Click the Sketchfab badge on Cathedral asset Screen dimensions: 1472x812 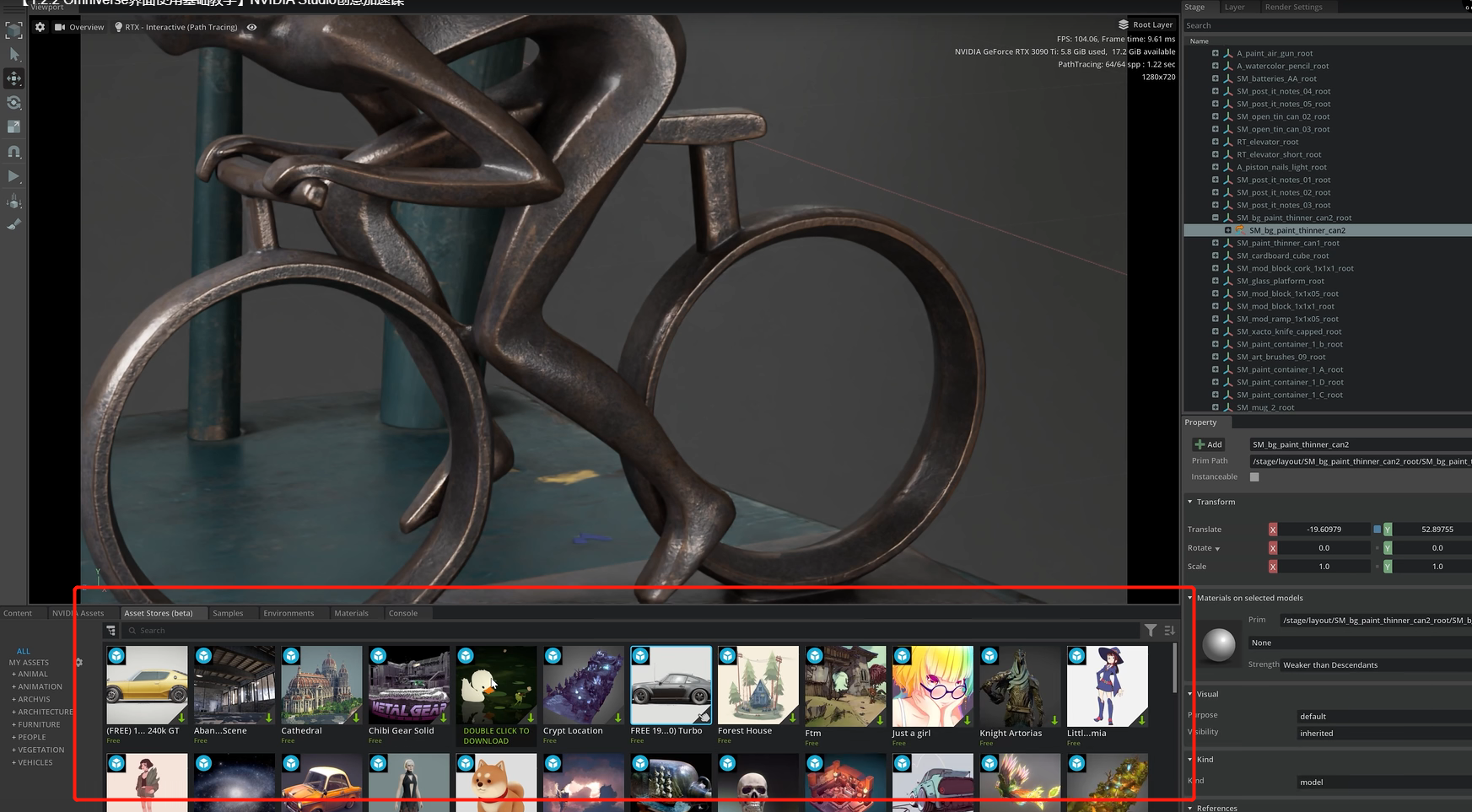(x=291, y=656)
